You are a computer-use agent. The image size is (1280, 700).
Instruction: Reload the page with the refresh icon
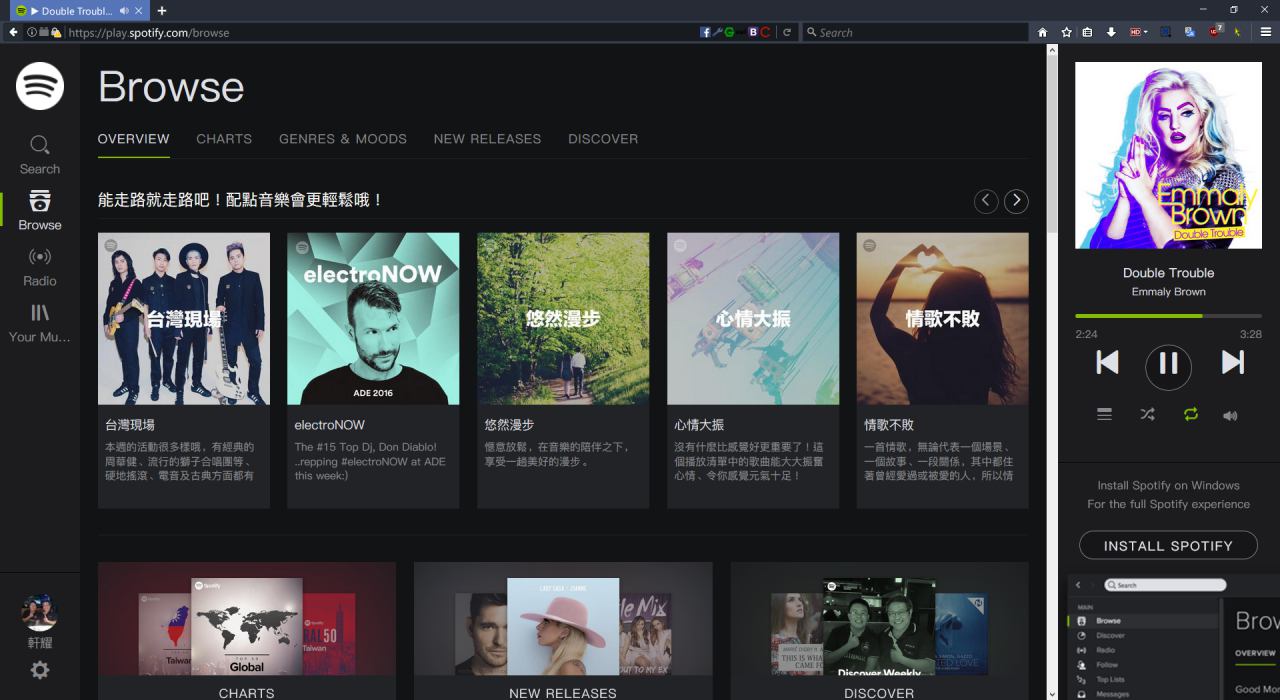coord(787,32)
